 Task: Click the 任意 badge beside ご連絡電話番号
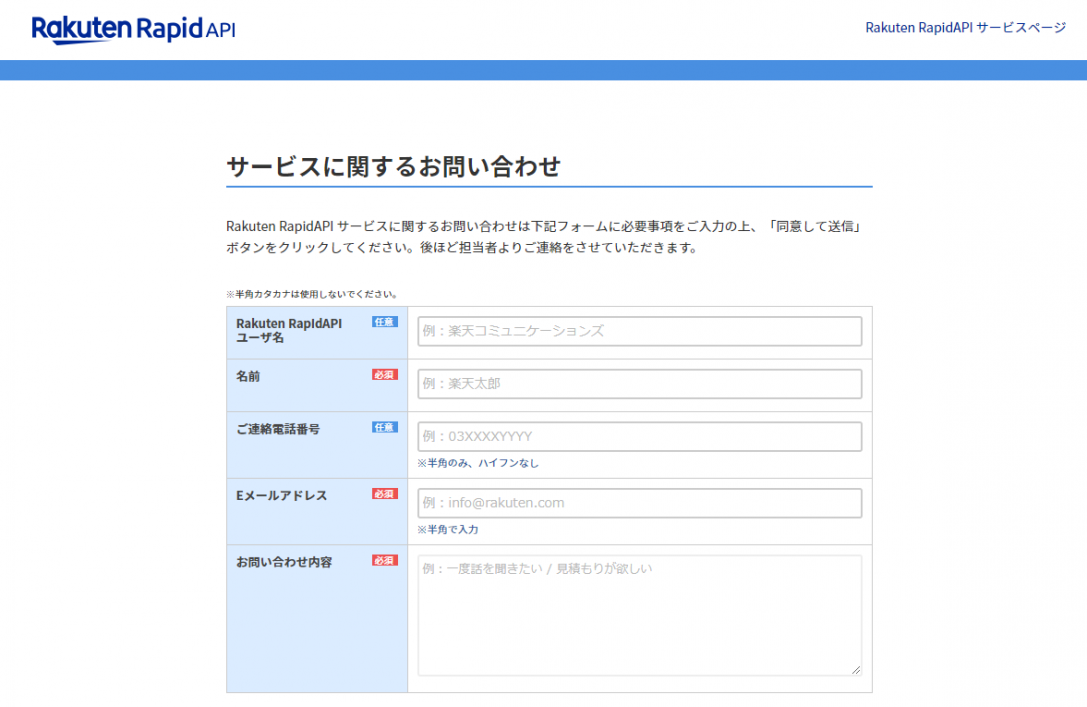(385, 428)
